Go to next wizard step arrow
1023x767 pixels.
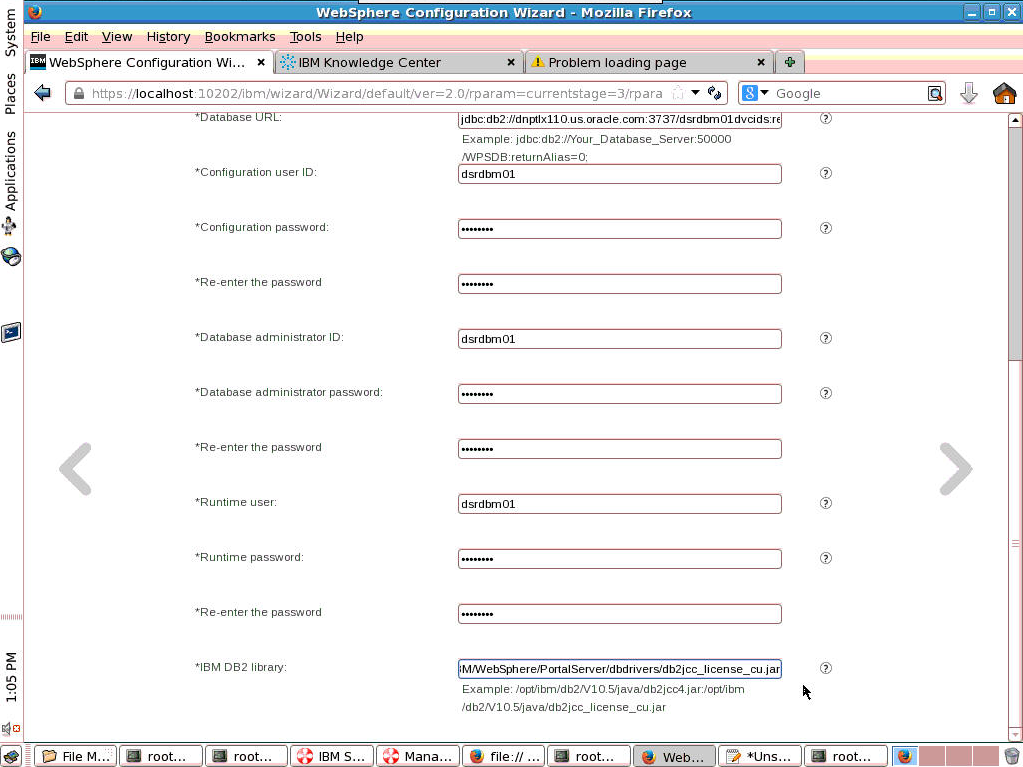tap(956, 469)
